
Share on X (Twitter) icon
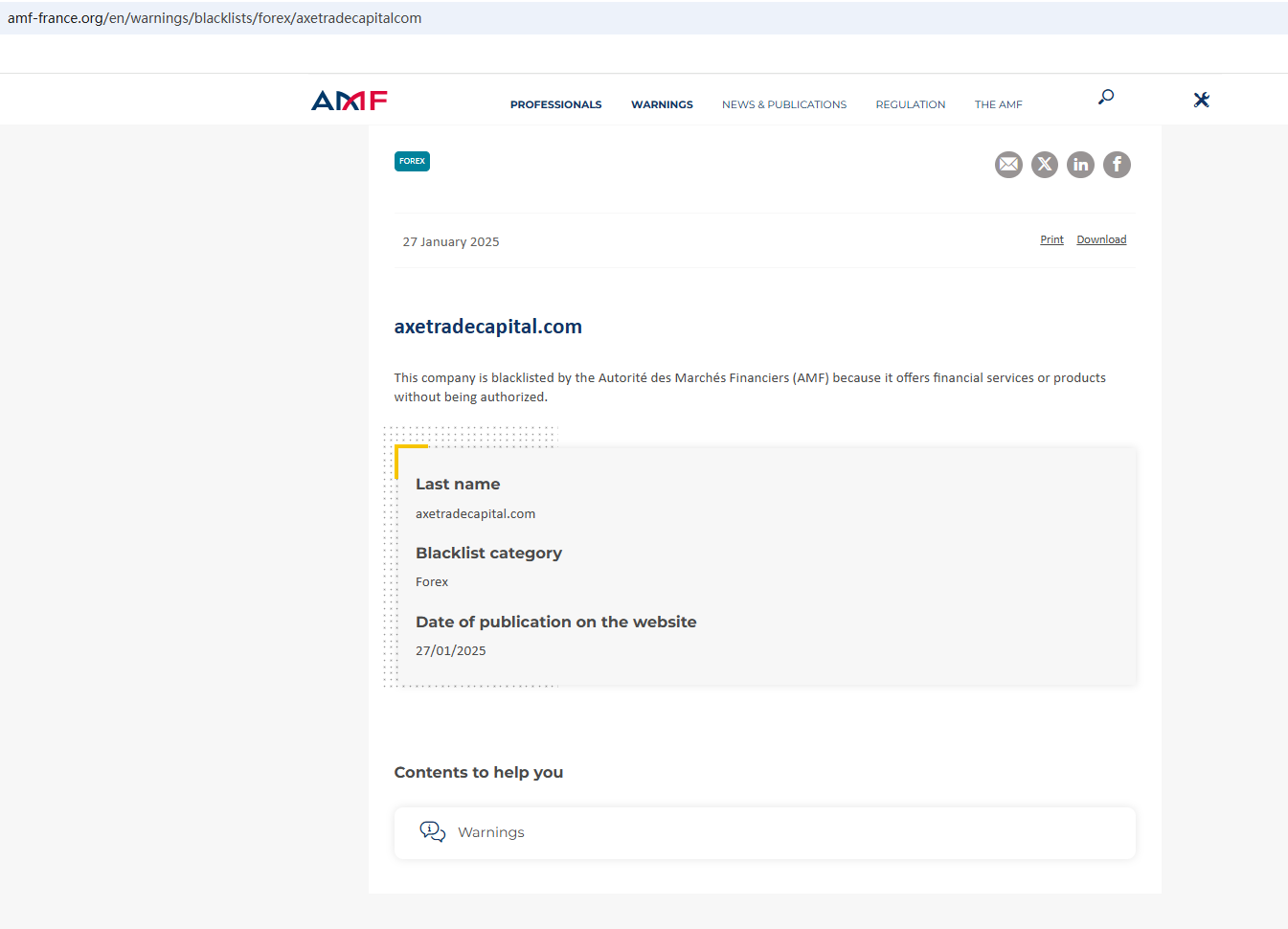tap(1045, 165)
